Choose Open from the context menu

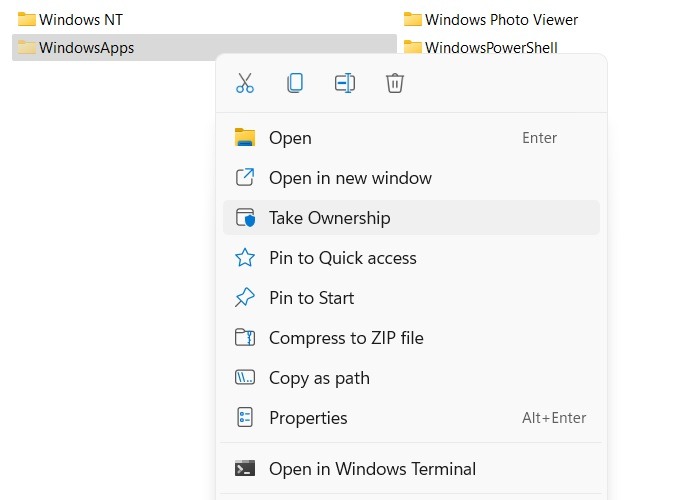point(411,138)
